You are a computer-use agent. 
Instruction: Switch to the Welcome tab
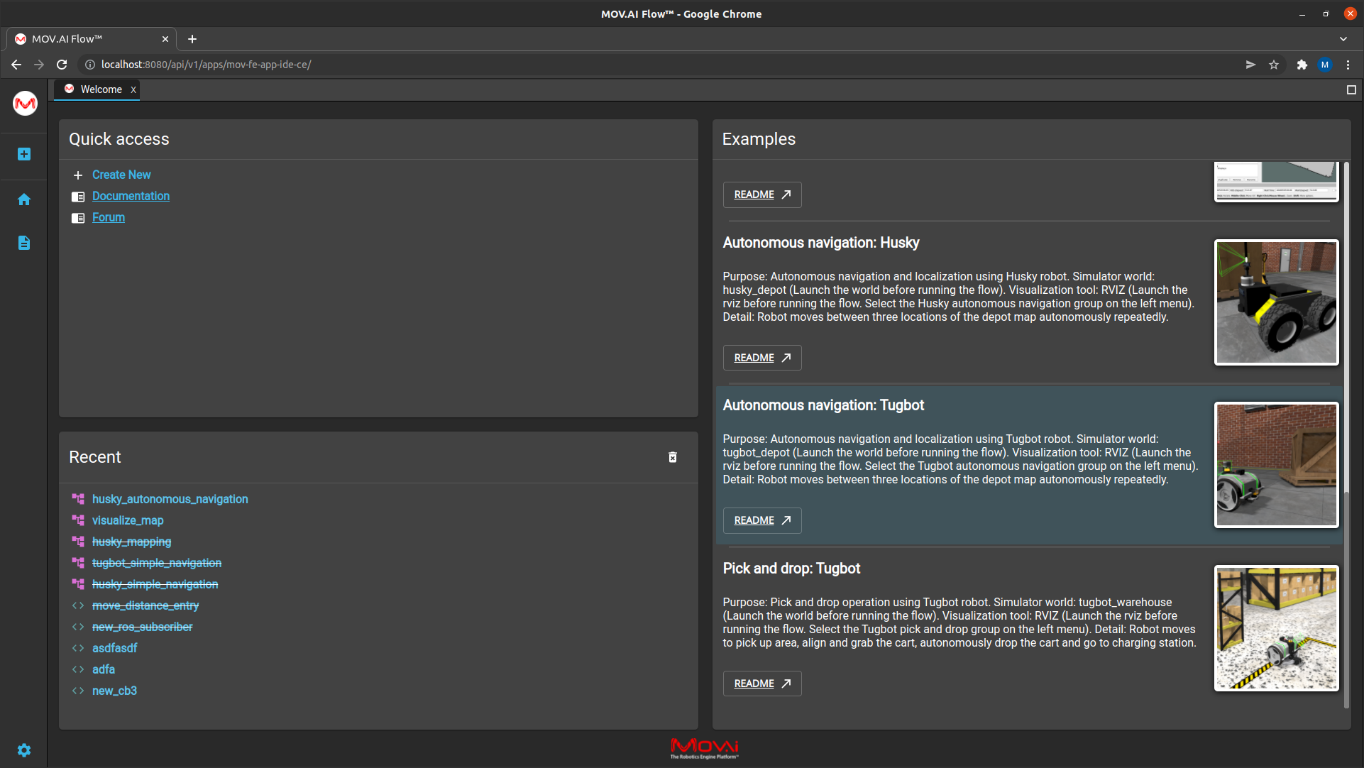click(96, 89)
